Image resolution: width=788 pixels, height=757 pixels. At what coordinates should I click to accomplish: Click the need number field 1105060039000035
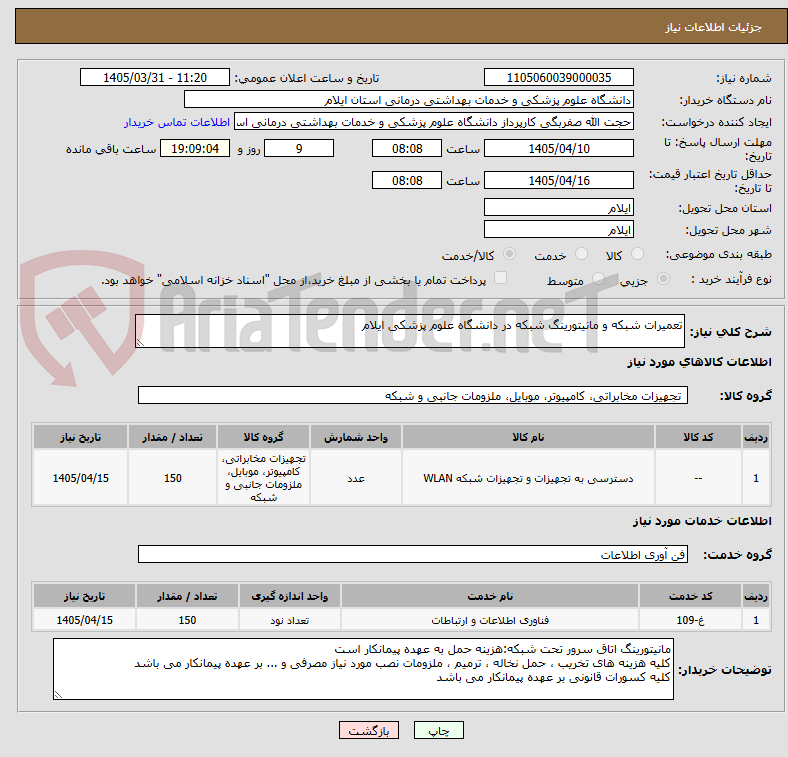(558, 77)
